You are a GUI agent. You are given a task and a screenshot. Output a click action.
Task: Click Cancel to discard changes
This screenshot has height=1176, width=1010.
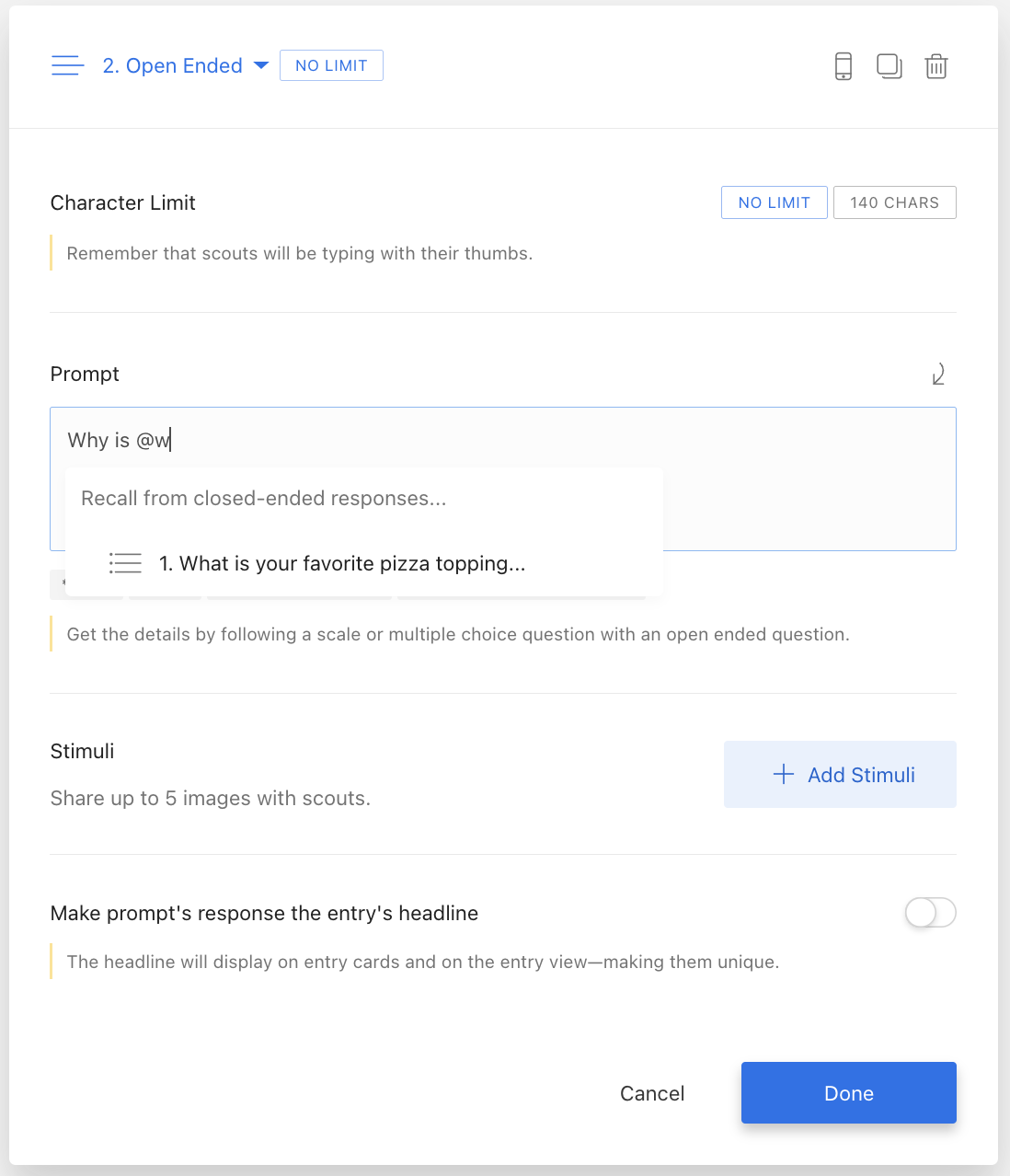click(652, 1093)
